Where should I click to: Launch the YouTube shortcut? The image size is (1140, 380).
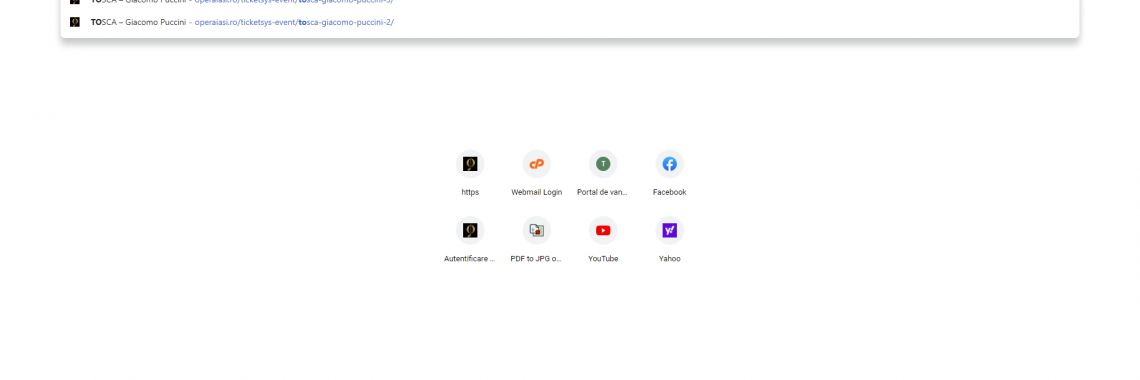(x=603, y=240)
